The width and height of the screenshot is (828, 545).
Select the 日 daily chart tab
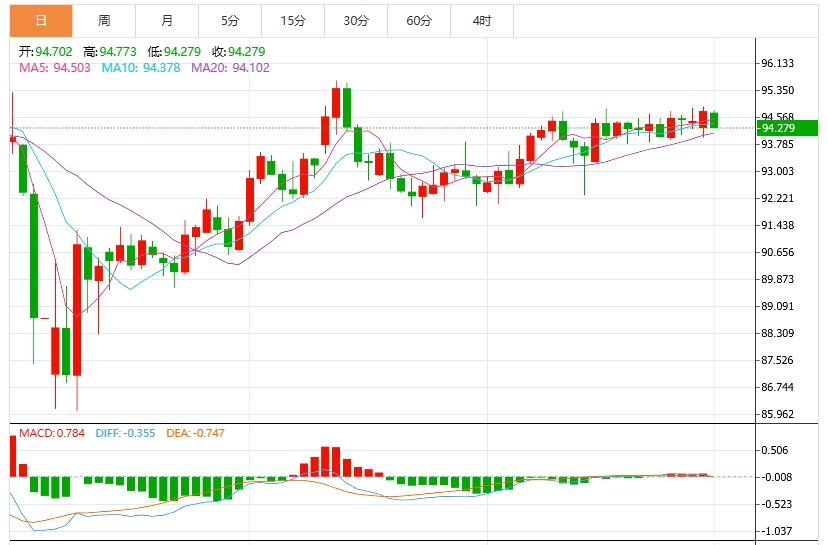coord(41,21)
